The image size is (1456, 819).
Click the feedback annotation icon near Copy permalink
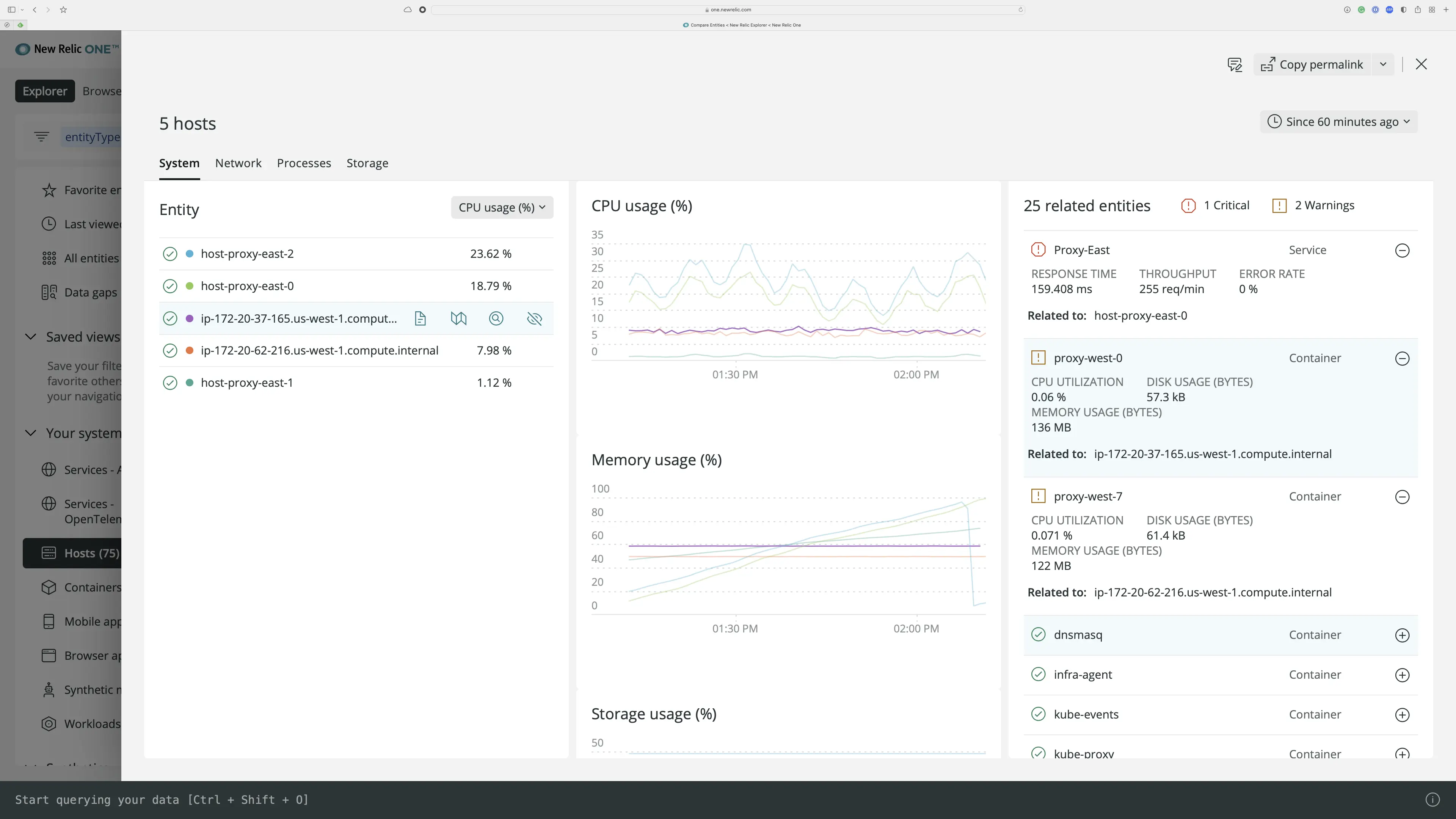[x=1235, y=64]
